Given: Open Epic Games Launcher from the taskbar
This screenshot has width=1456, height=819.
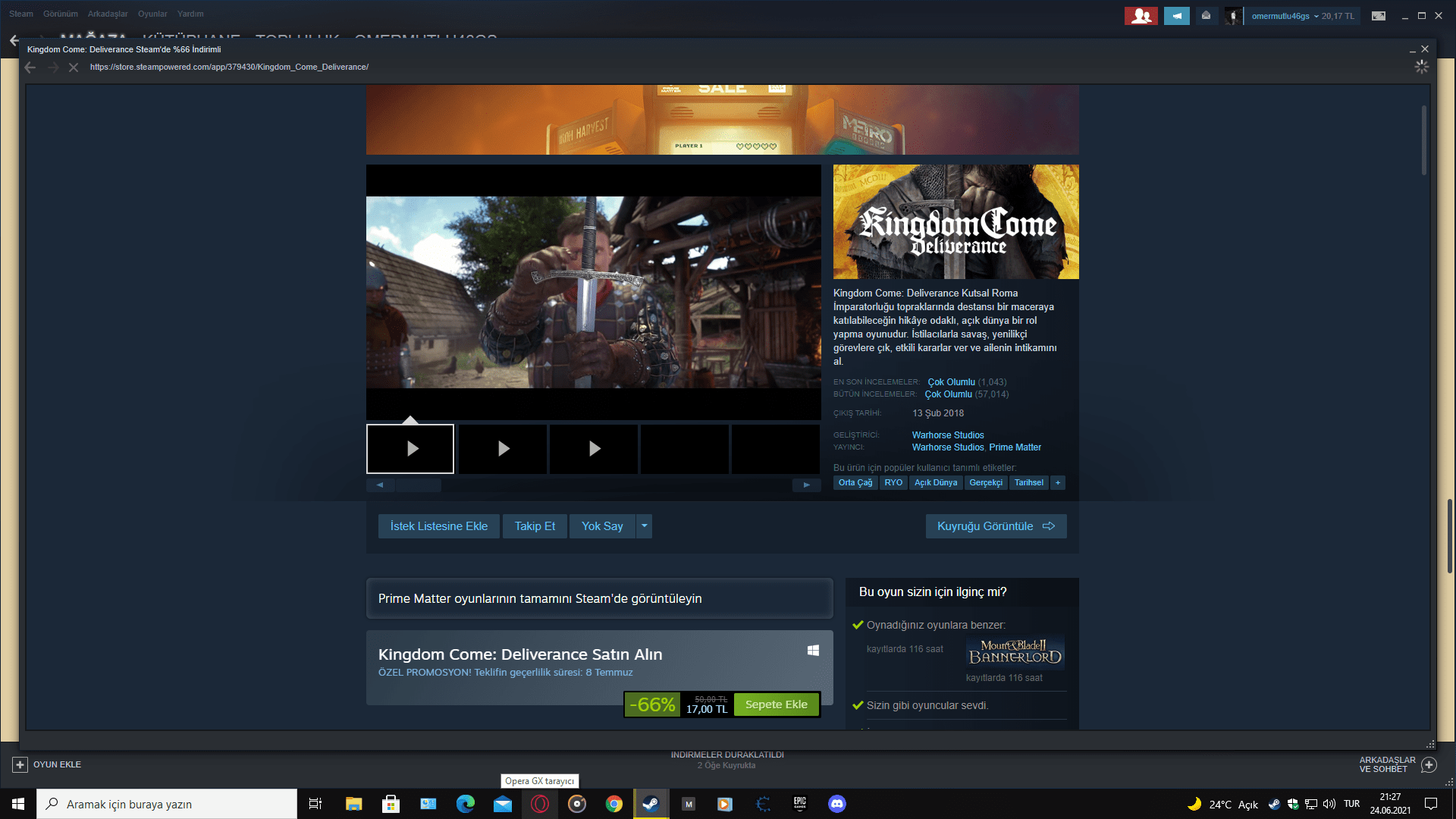Looking at the screenshot, I should (800, 804).
